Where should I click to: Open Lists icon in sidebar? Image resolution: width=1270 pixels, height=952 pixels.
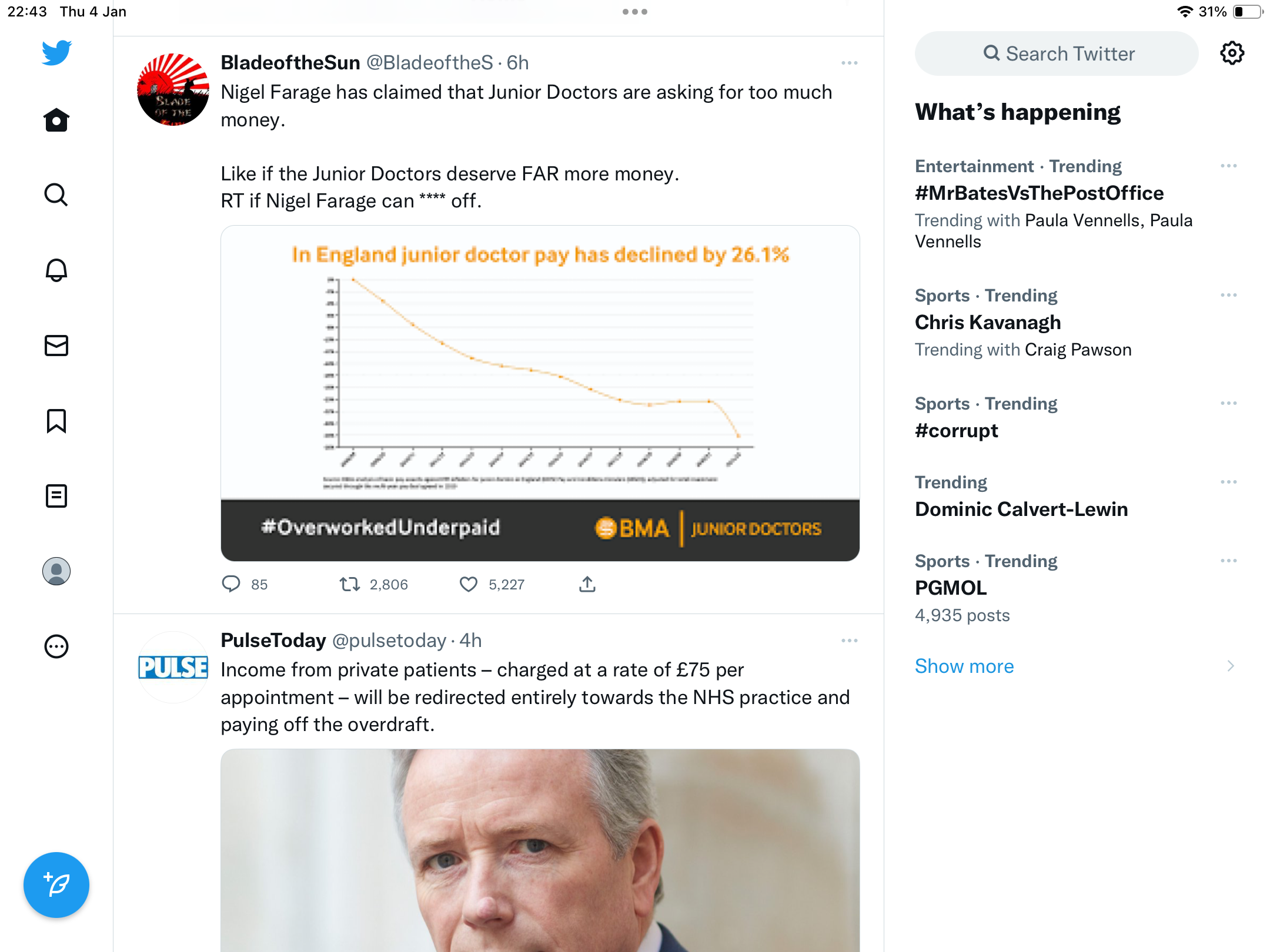click(56, 496)
